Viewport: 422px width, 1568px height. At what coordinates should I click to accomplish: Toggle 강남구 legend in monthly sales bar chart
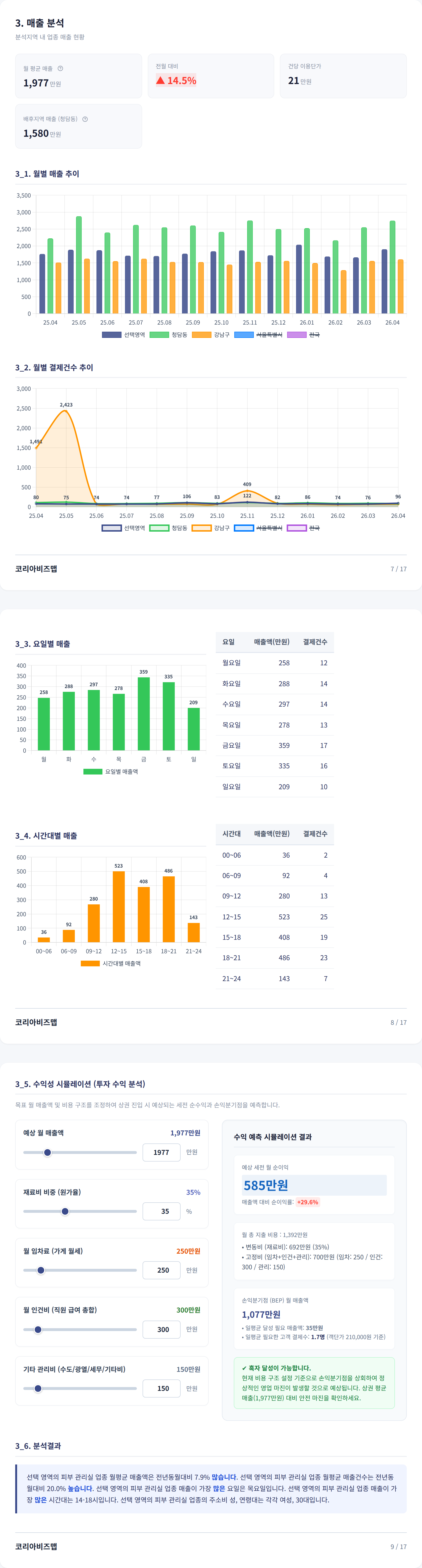pos(211,335)
